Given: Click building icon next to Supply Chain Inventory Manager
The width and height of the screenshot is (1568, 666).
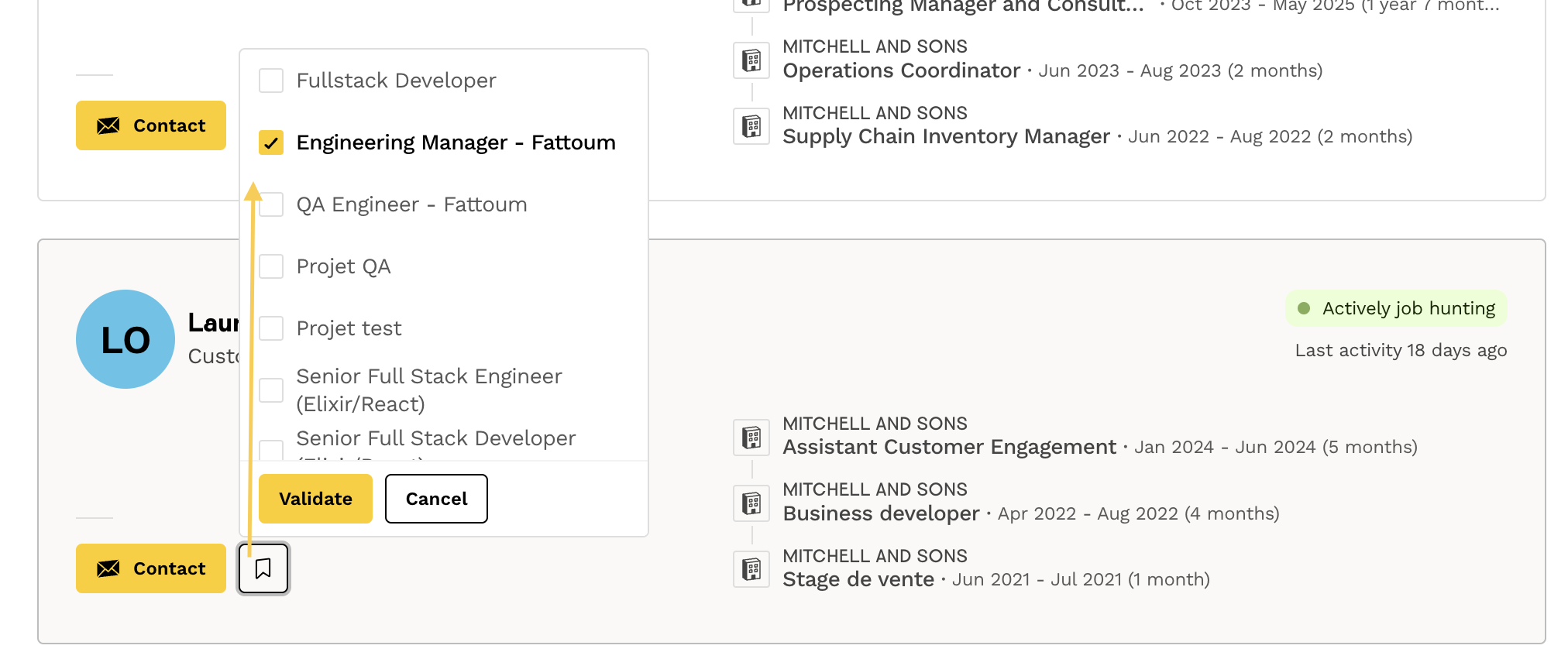Looking at the screenshot, I should [751, 126].
